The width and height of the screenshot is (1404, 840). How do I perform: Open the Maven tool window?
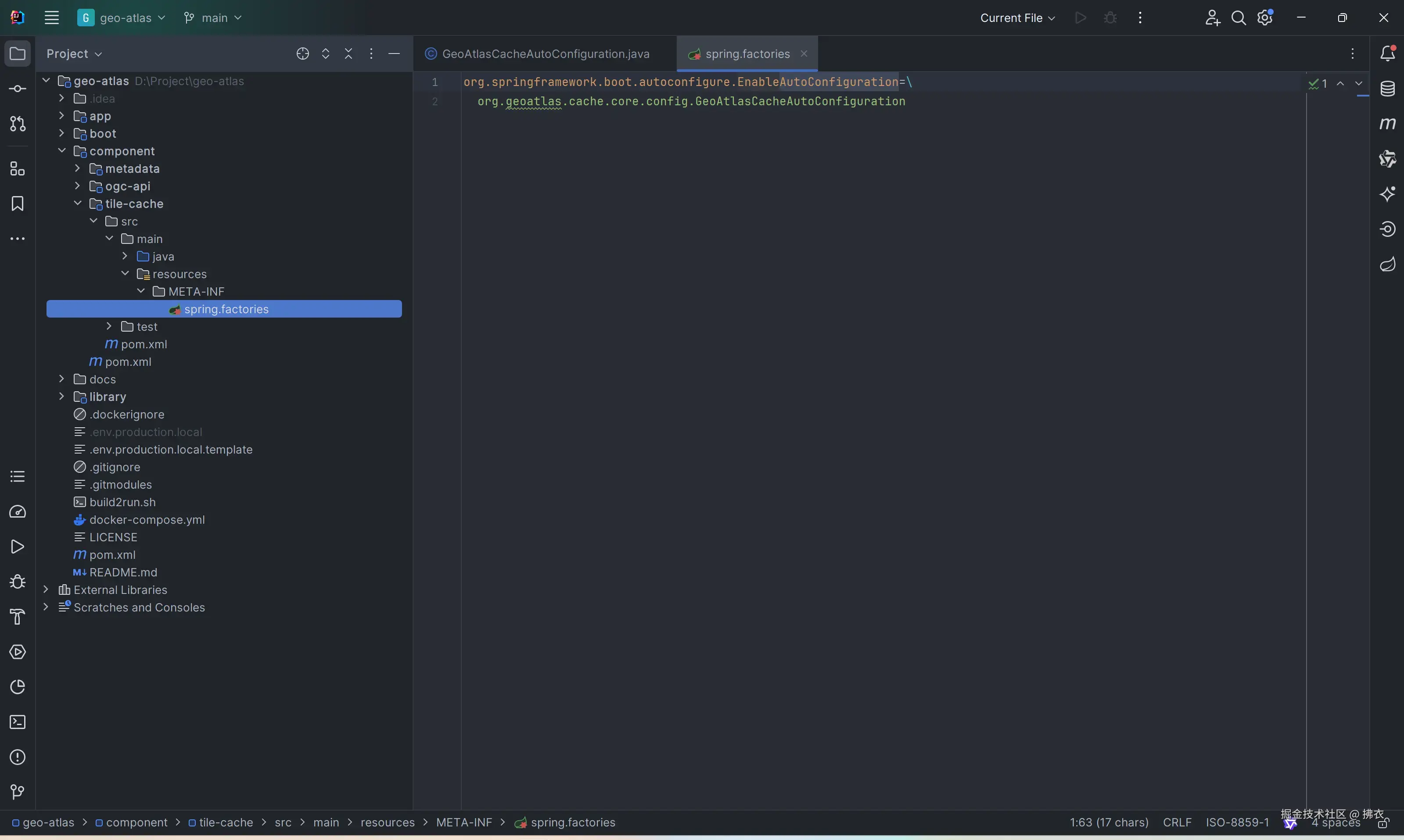pyautogui.click(x=1387, y=123)
